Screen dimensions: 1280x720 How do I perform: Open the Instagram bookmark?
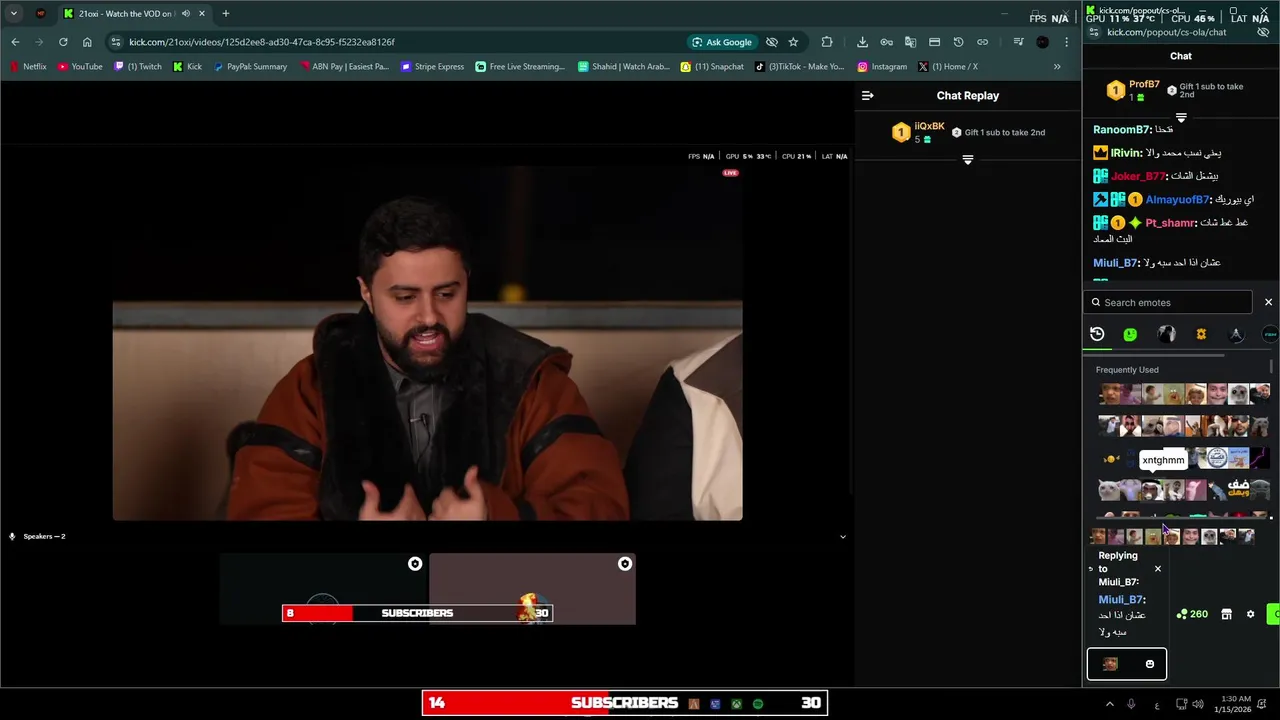click(882, 67)
